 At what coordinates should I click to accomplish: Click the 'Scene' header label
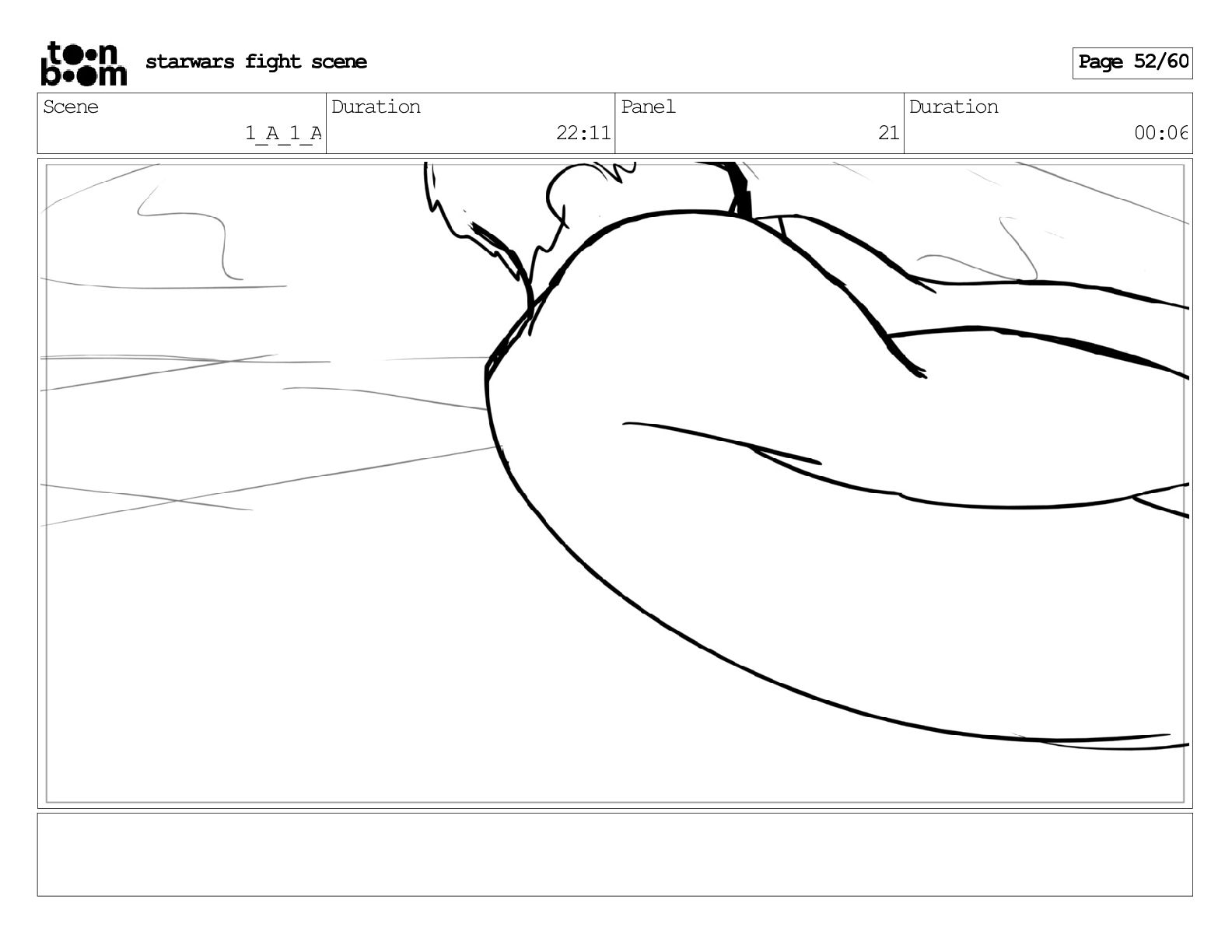(x=71, y=107)
